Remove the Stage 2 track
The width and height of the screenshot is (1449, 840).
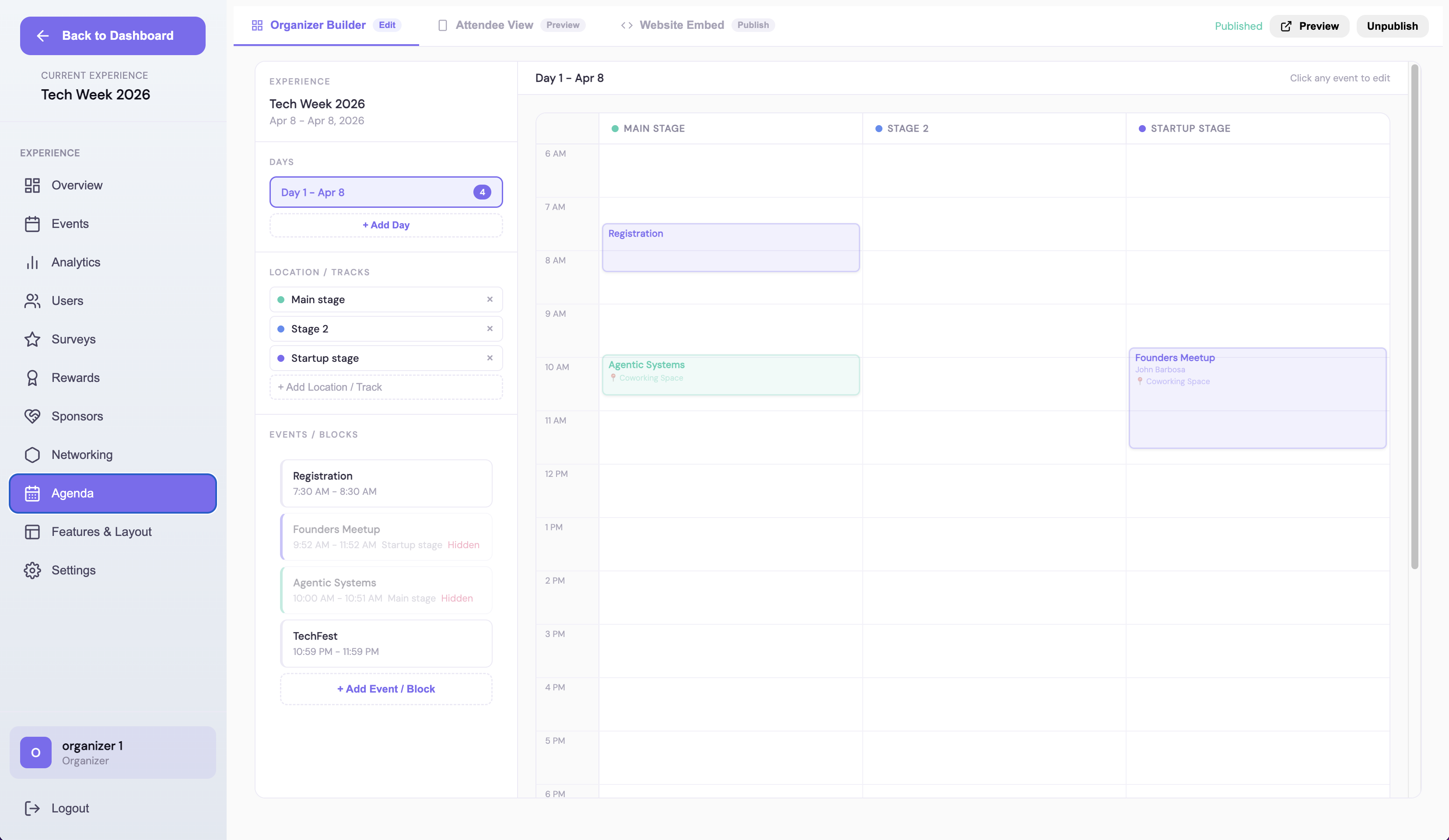(490, 329)
